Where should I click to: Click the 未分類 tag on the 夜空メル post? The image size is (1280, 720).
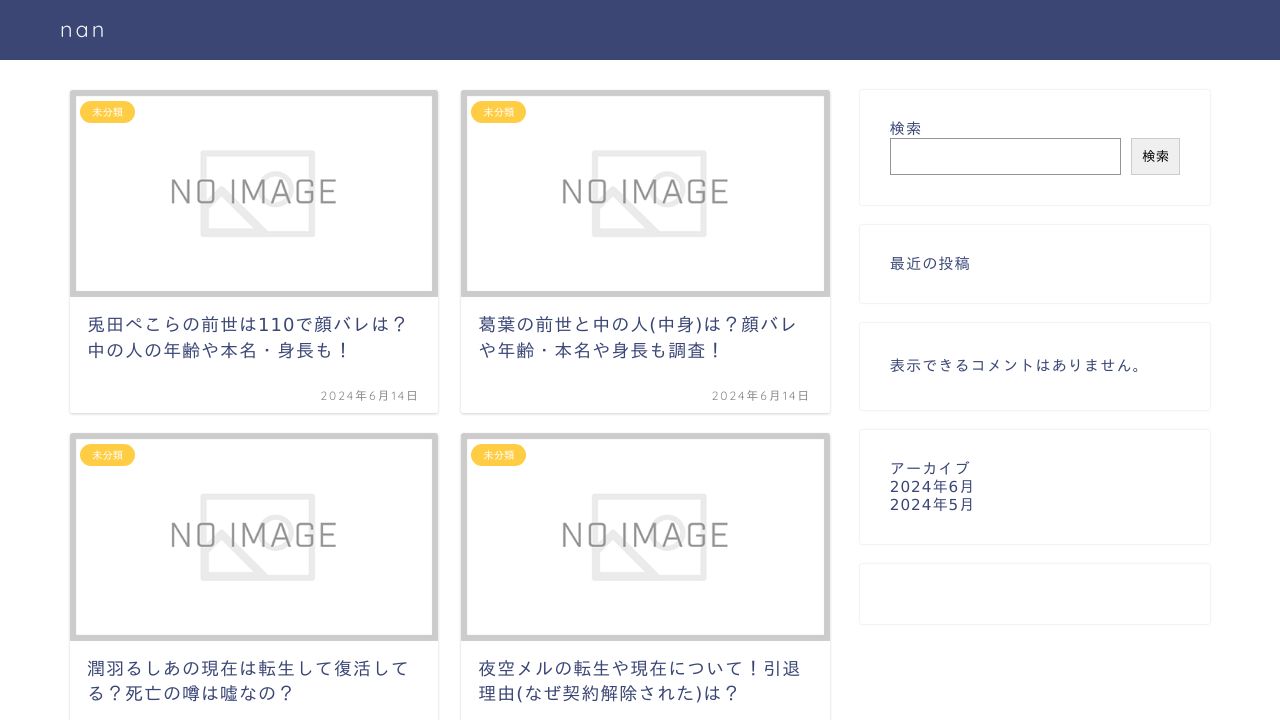[498, 455]
